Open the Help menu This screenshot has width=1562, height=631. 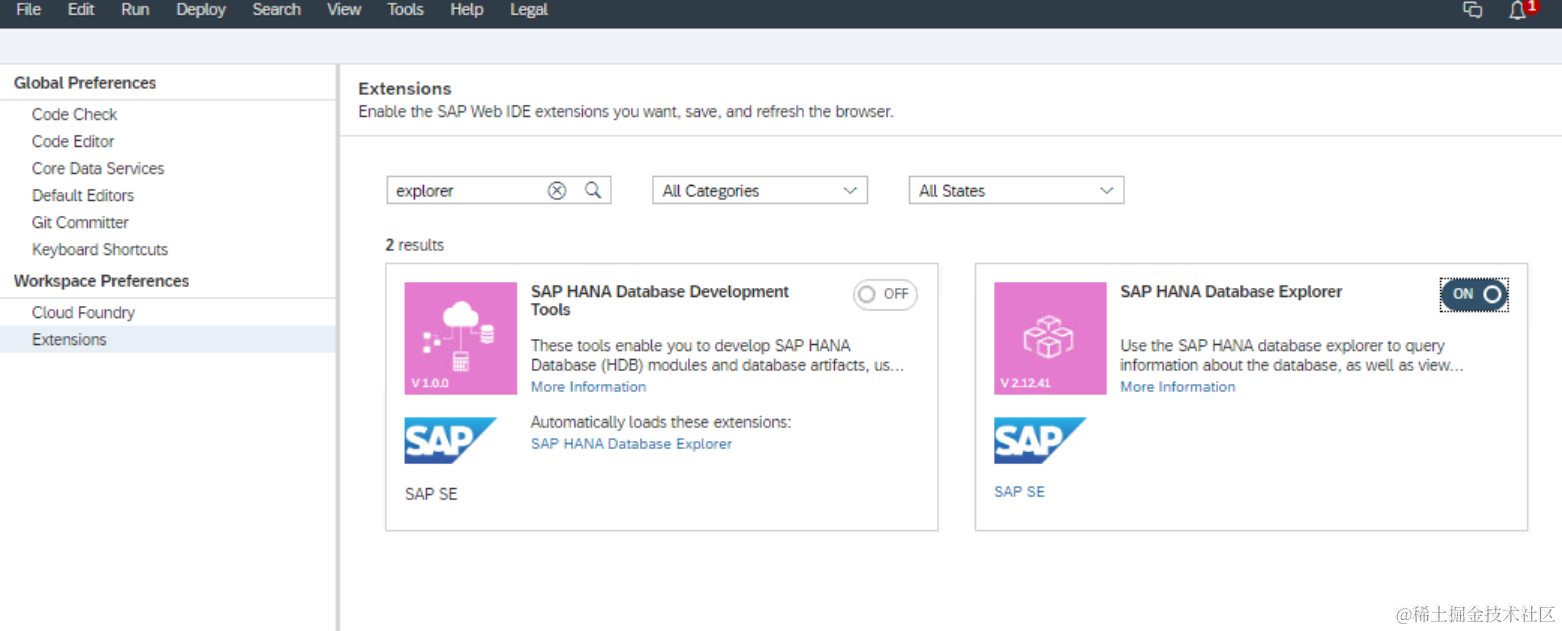point(466,9)
